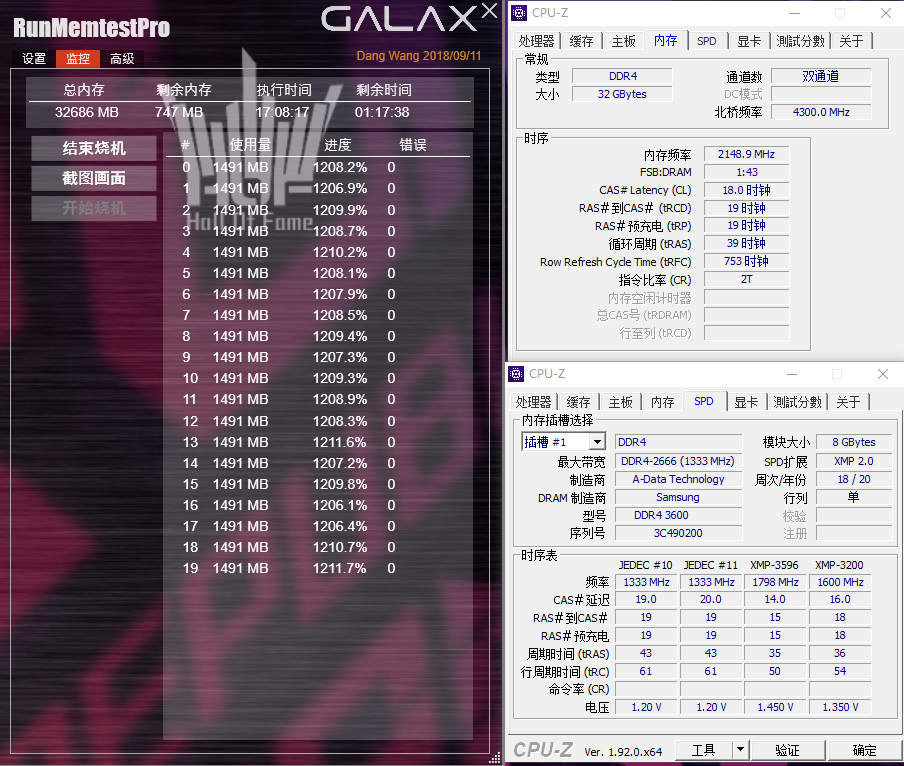Minimize the top CPU-Z window
The image size is (904, 766).
tap(794, 13)
